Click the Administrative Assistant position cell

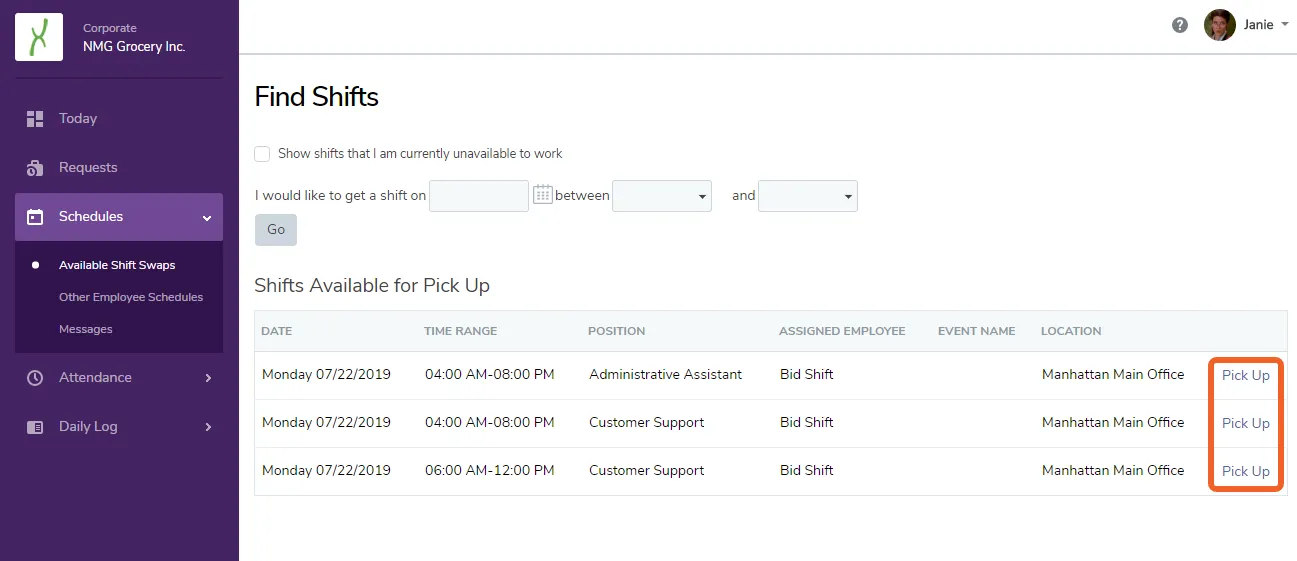[x=666, y=374]
